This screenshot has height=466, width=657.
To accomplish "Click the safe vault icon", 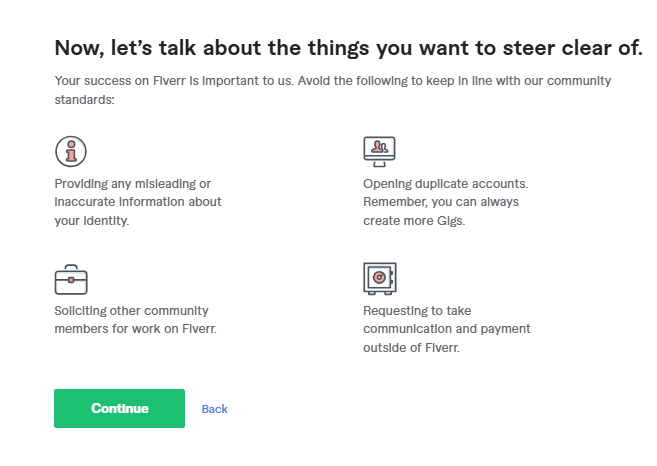I will pyautogui.click(x=379, y=279).
